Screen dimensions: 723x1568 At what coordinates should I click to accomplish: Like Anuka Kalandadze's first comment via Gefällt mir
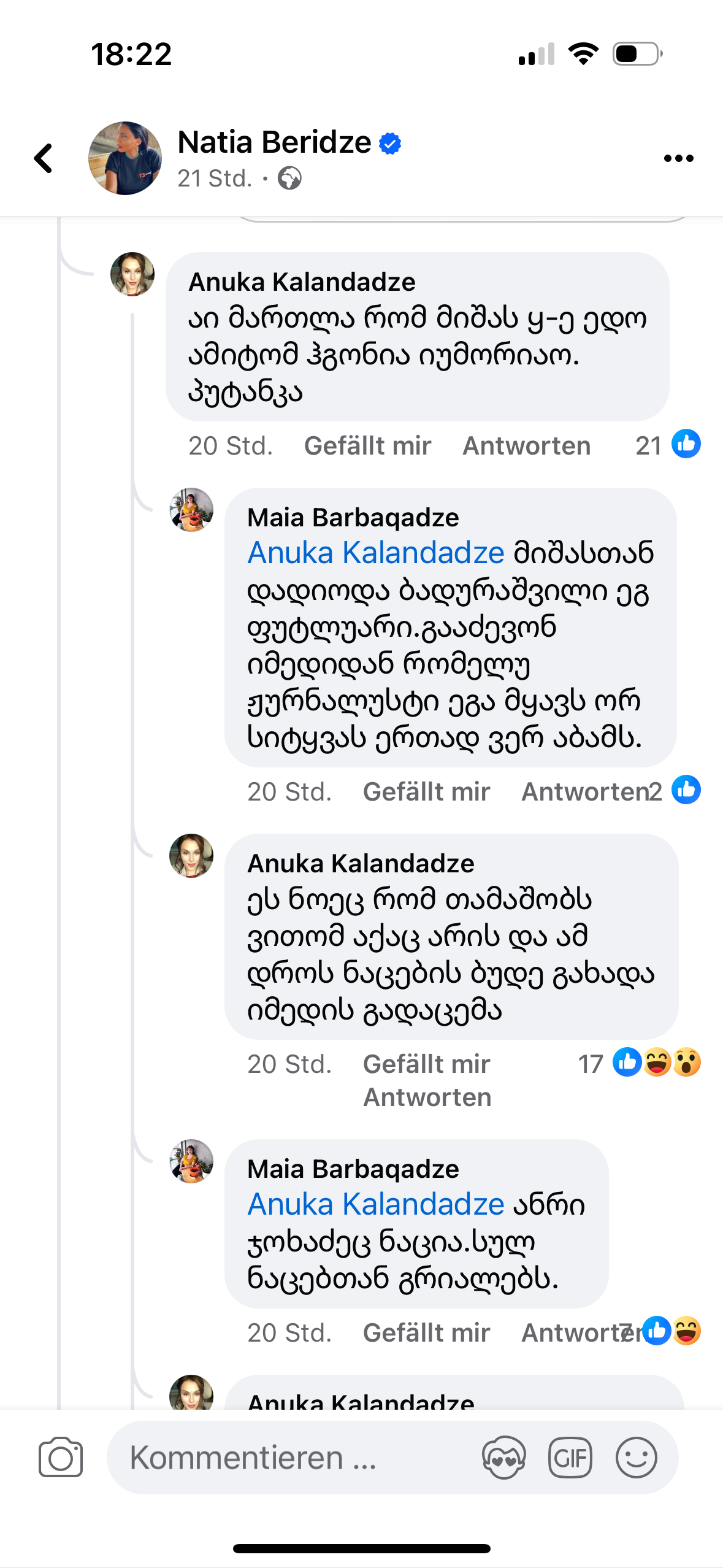[367, 446]
